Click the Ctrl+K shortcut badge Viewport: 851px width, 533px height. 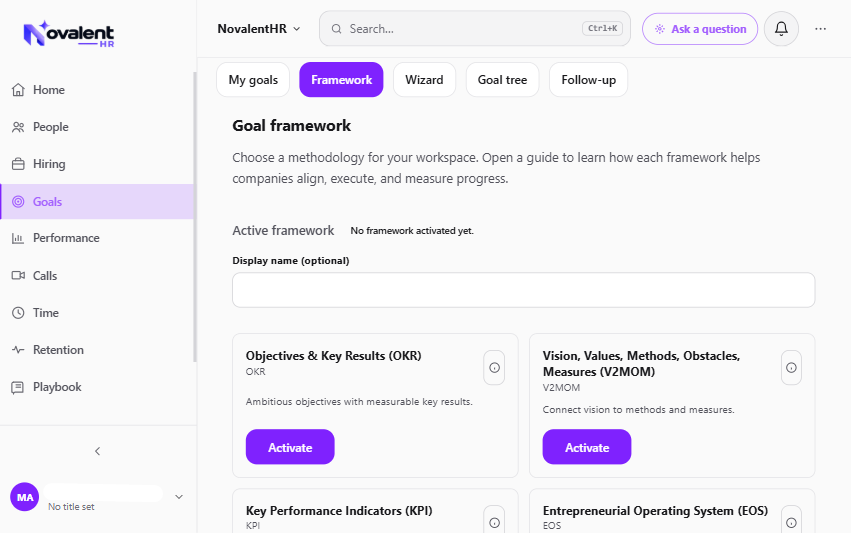602,28
